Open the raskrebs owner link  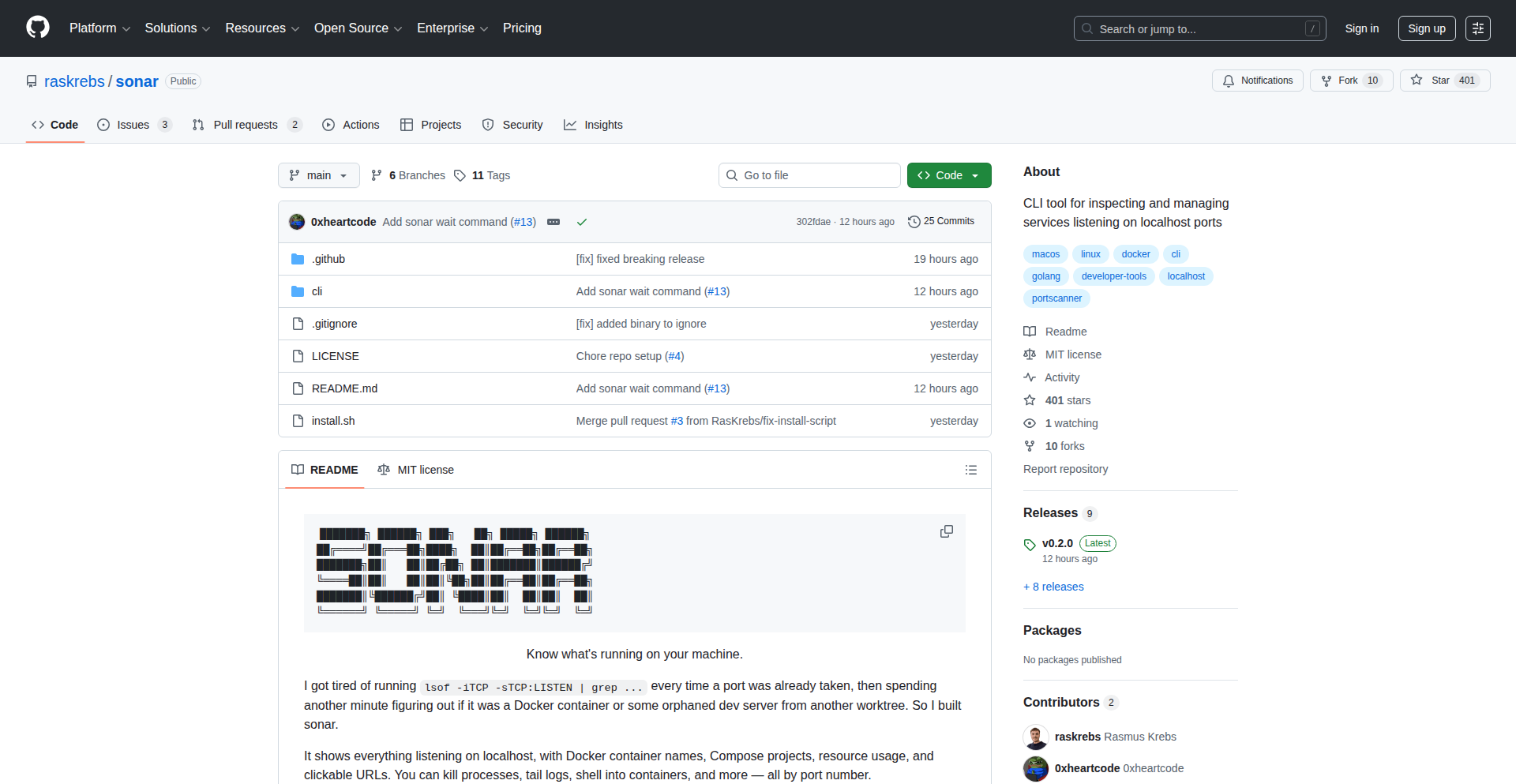point(74,81)
